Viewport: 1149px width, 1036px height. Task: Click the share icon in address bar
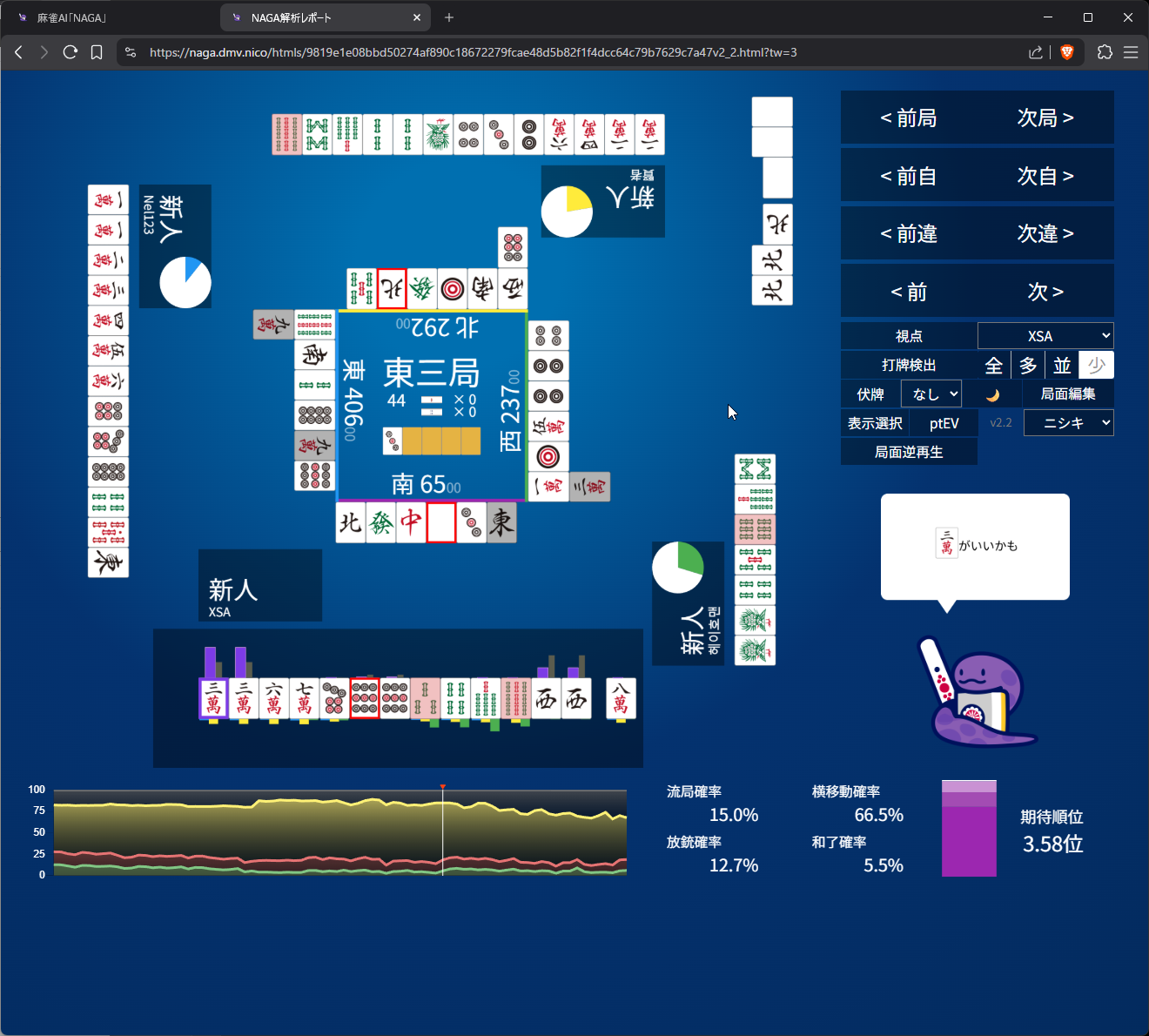[x=1035, y=52]
